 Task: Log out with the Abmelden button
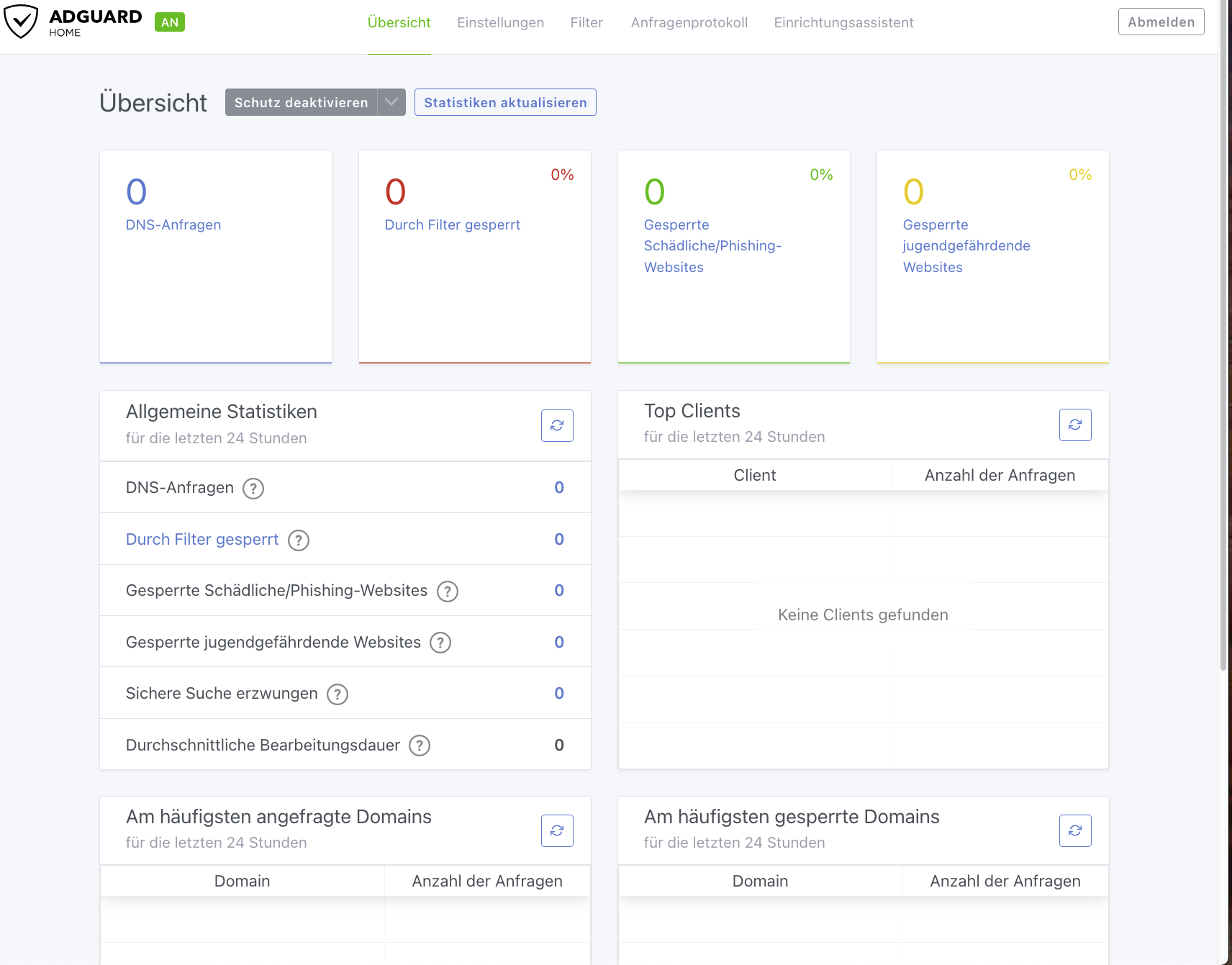[1161, 22]
